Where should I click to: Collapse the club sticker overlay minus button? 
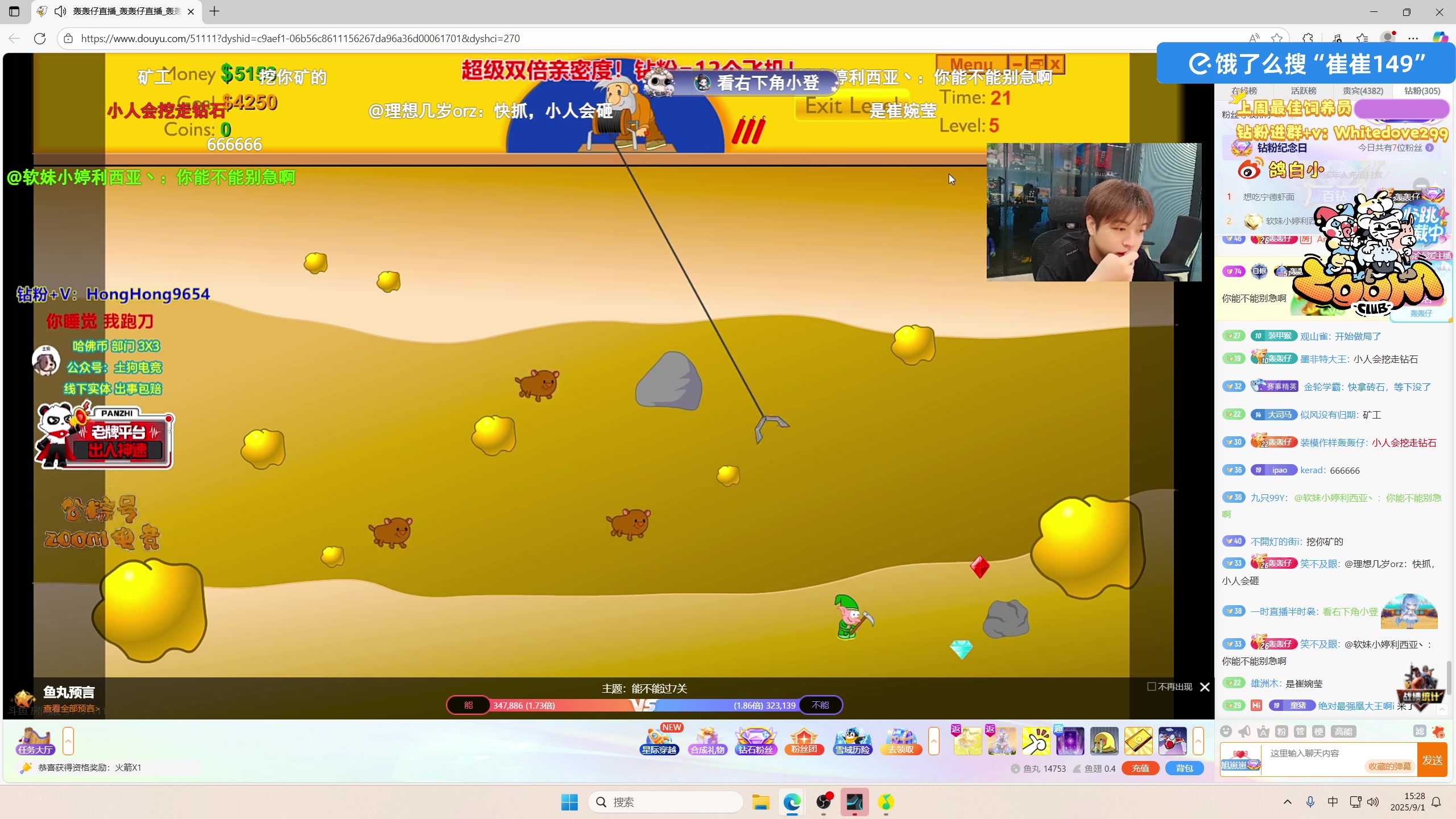1421,185
